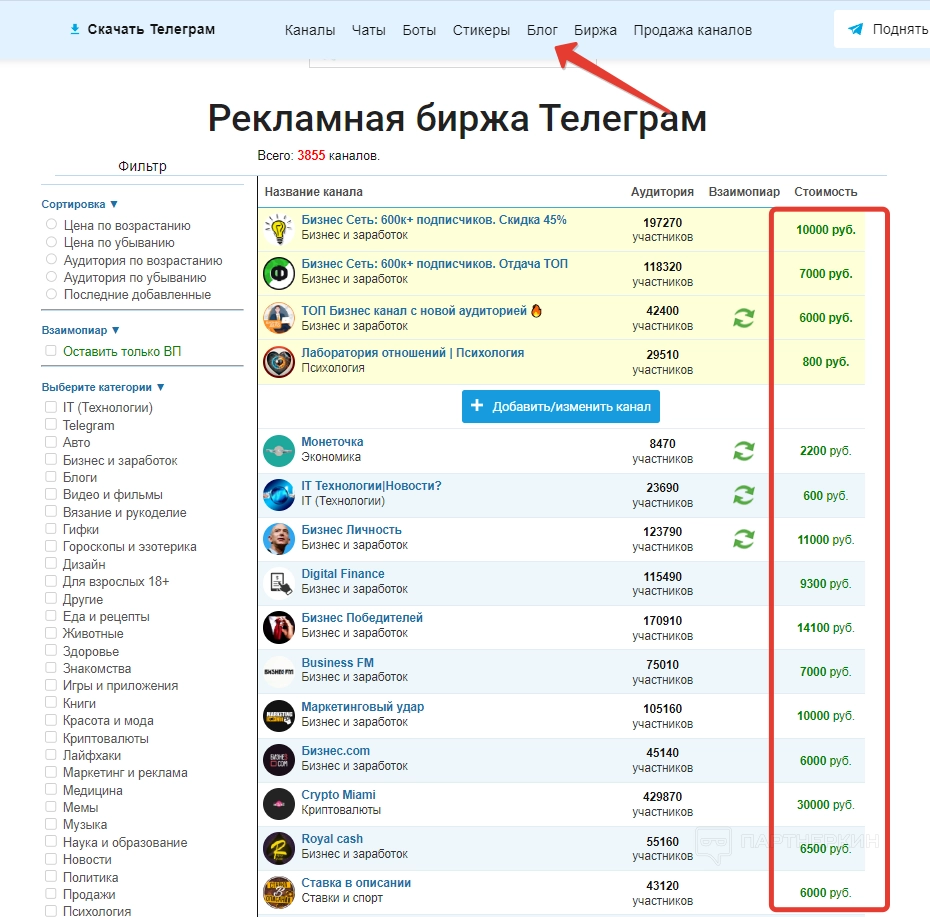Image resolution: width=930 pixels, height=917 pixels.
Task: Tick the Новости category checkbox
Action: [51, 859]
